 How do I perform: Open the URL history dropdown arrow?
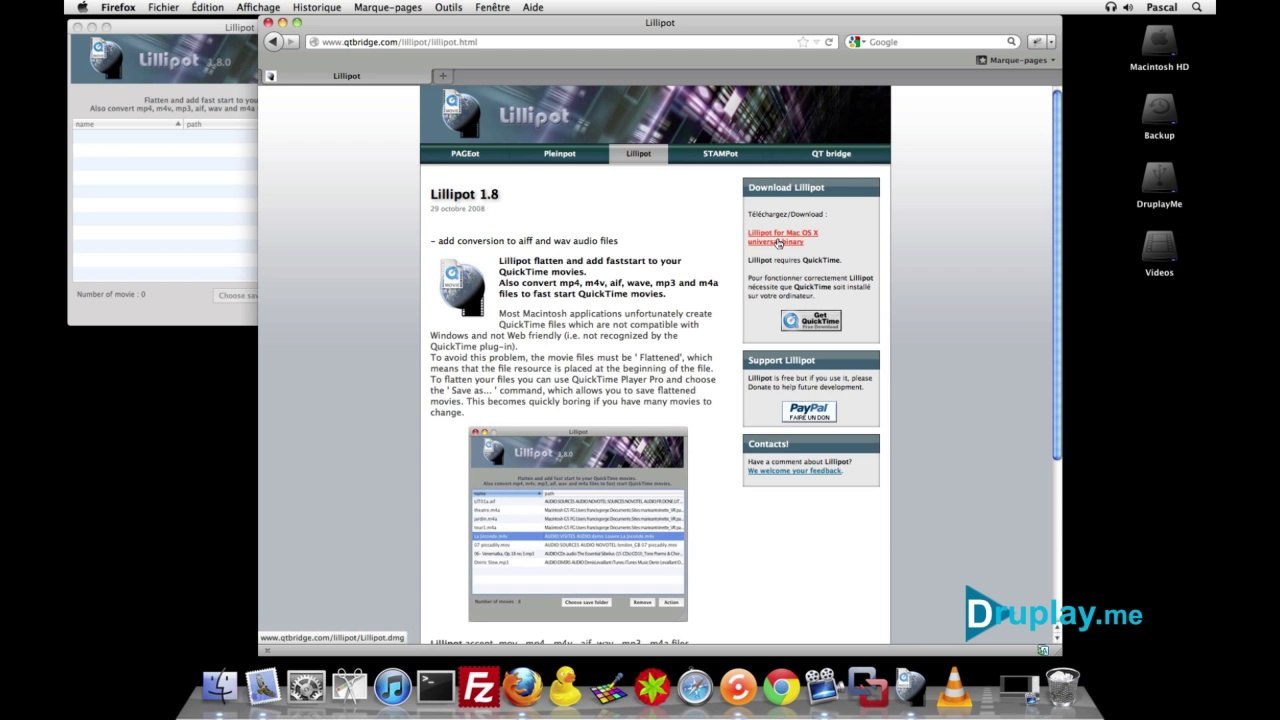pos(816,42)
